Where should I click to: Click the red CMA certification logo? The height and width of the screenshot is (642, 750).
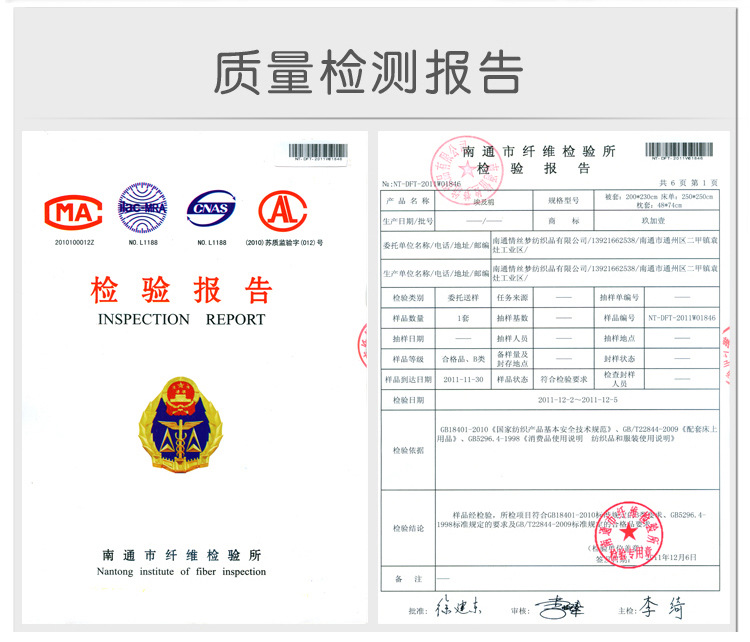[73, 212]
